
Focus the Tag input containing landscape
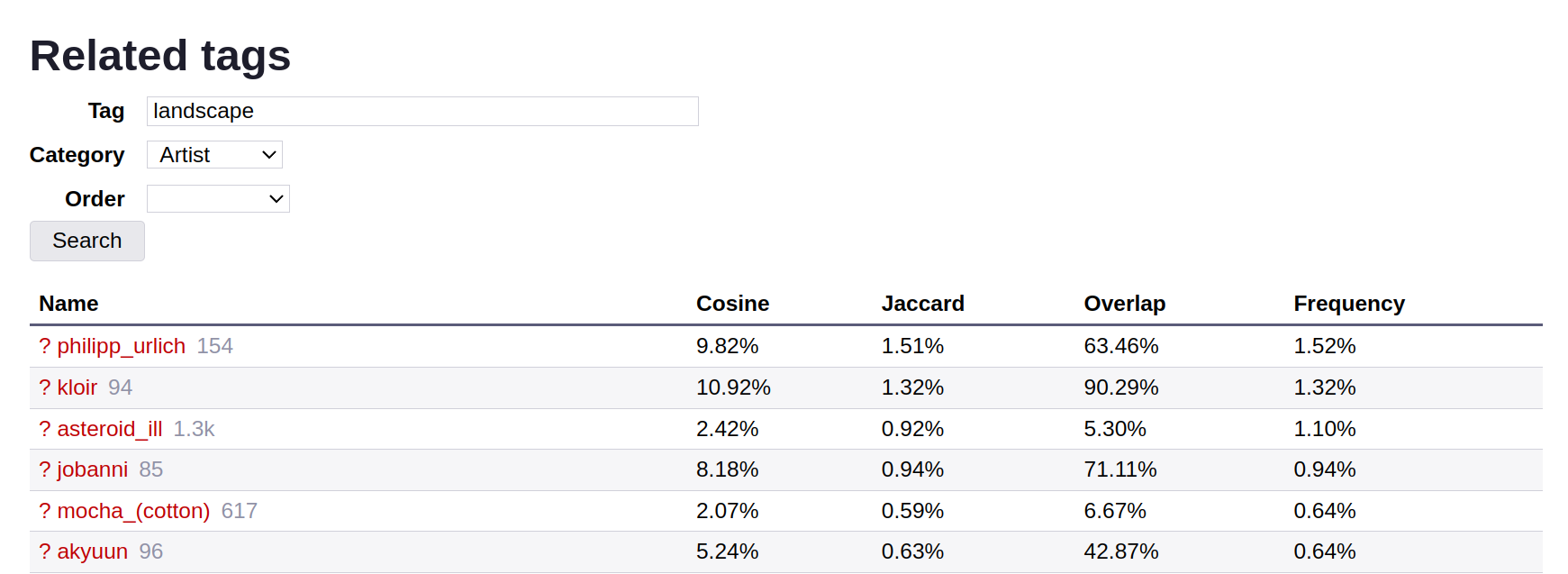[421, 112]
